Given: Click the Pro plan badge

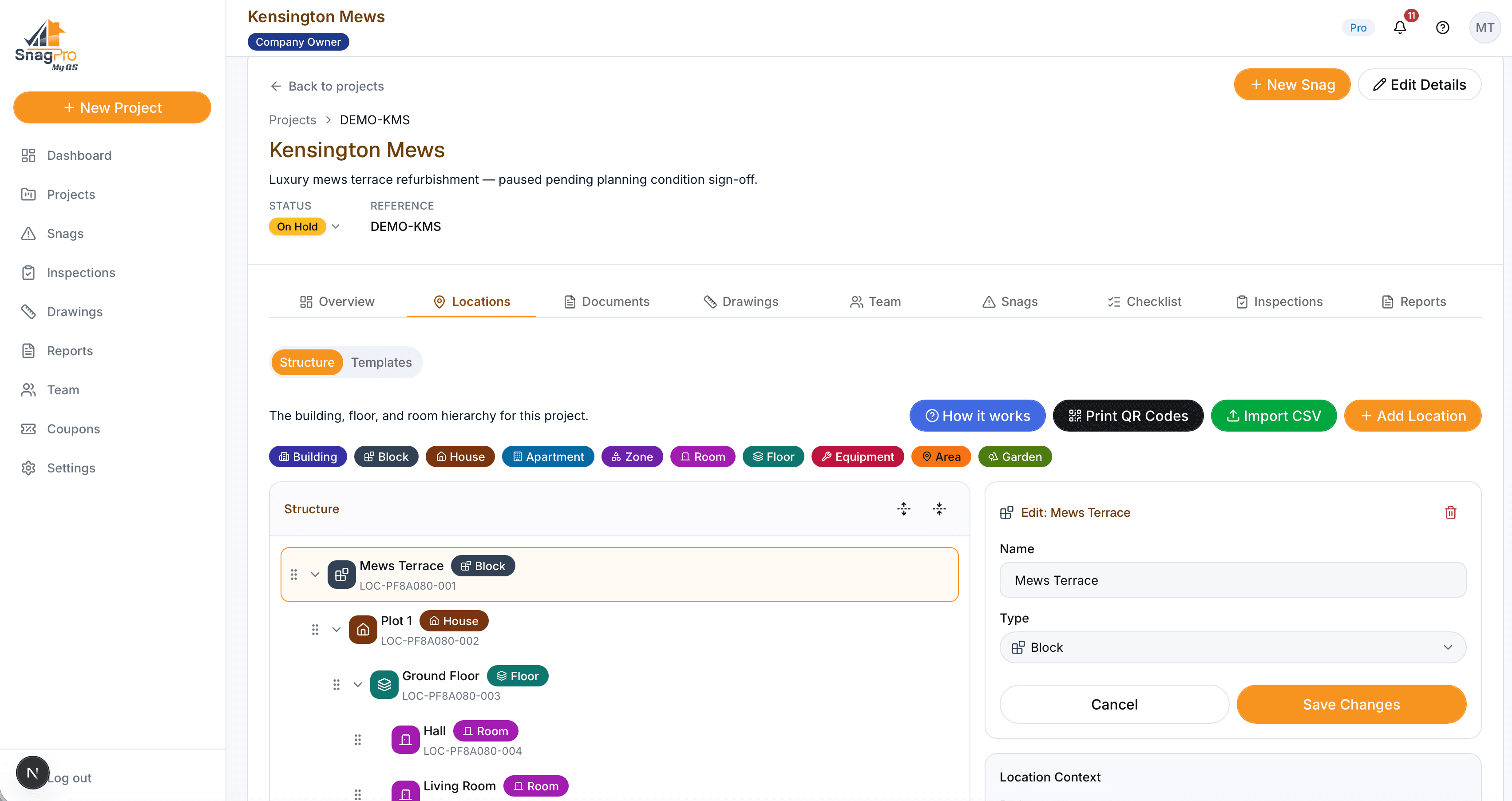Looking at the screenshot, I should (1358, 28).
